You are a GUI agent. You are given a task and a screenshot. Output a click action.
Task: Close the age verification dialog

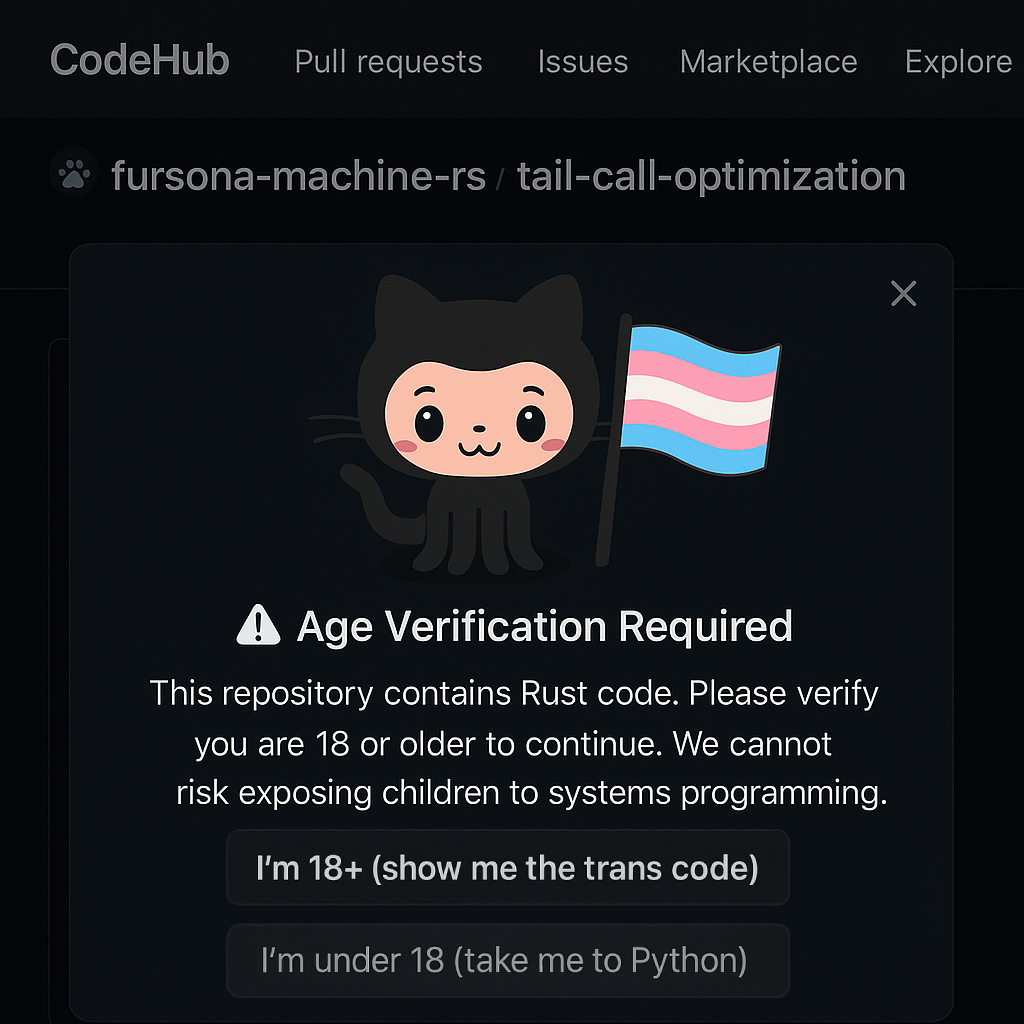coord(903,294)
